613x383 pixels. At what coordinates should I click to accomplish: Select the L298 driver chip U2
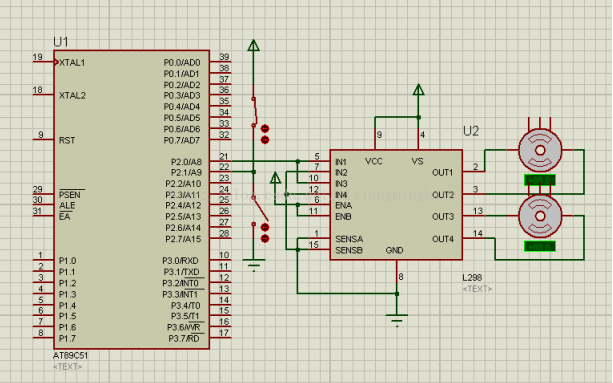point(396,204)
